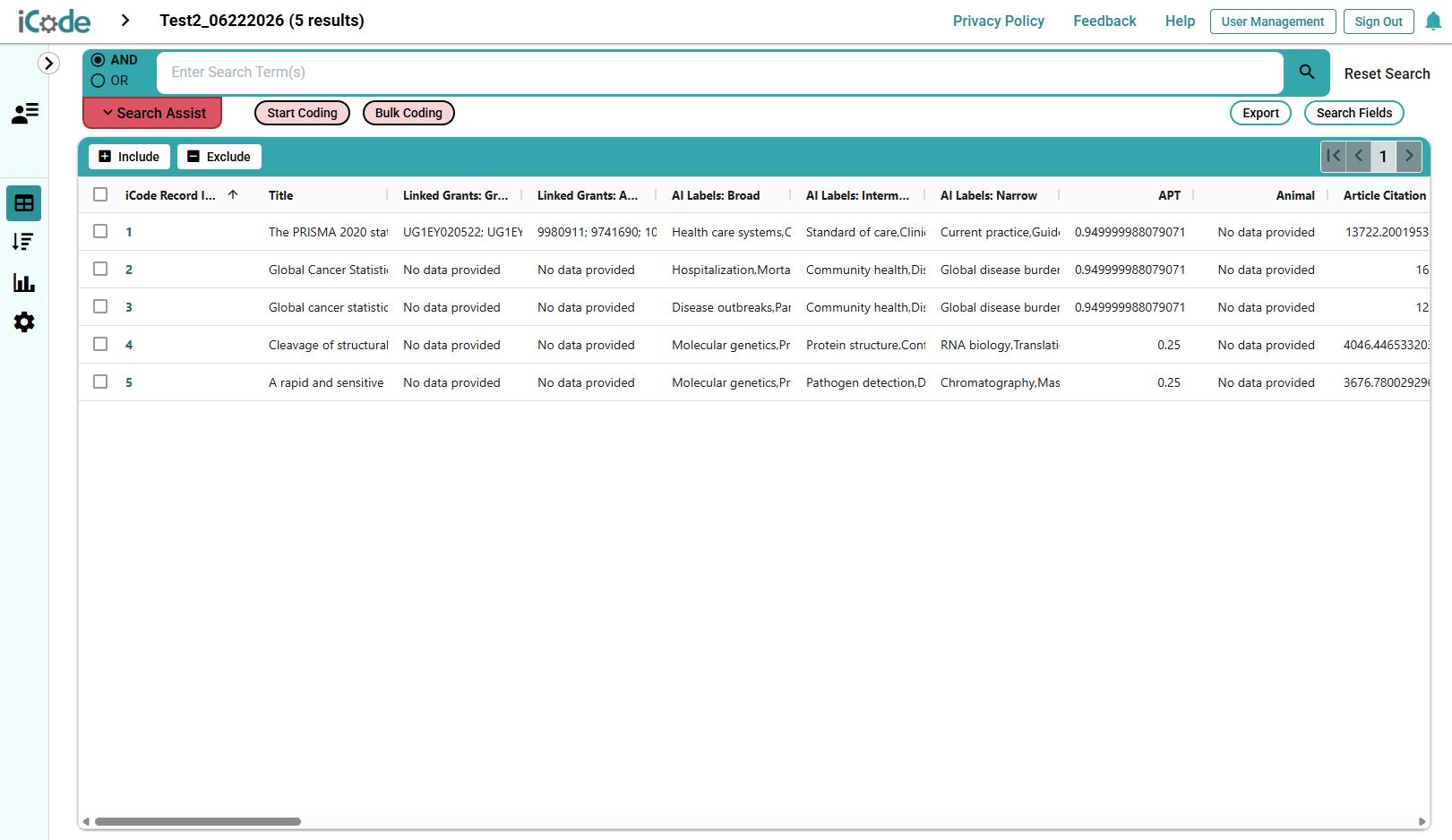The height and width of the screenshot is (840, 1452).
Task: Select the table view sidebar icon
Action: tap(24, 203)
